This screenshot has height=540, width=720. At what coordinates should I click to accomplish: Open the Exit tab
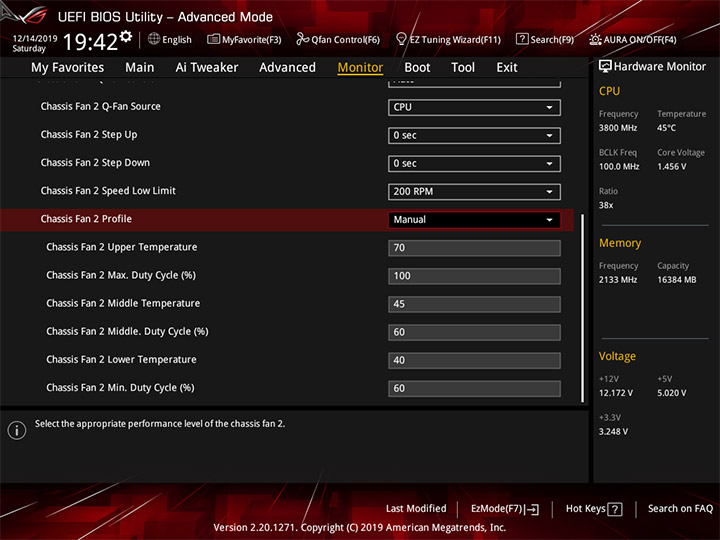pos(506,68)
